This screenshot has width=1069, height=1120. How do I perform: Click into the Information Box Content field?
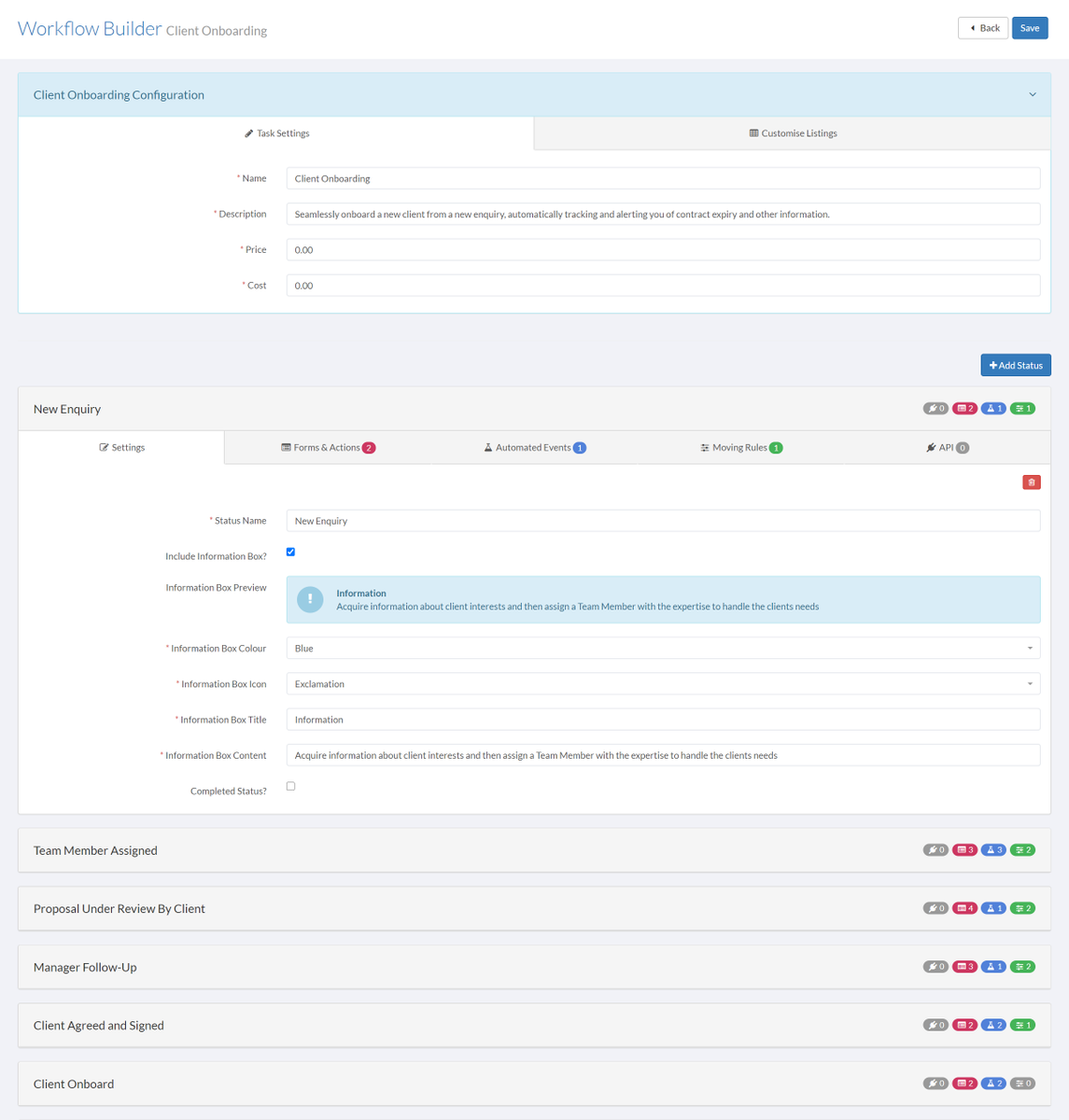coord(663,755)
